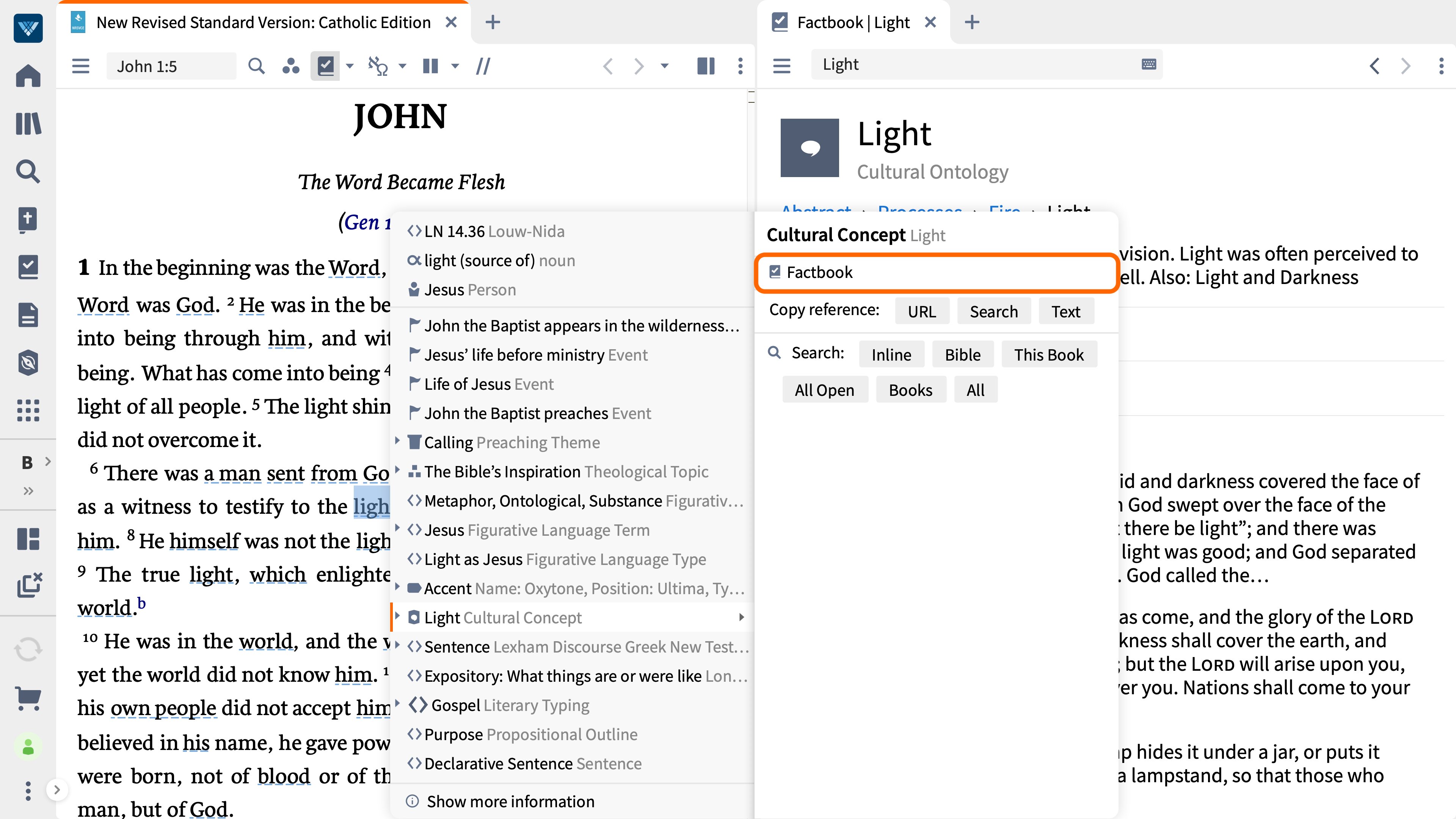Search This Book for Light
Image resolution: width=1456 pixels, height=819 pixels.
[1049, 355]
